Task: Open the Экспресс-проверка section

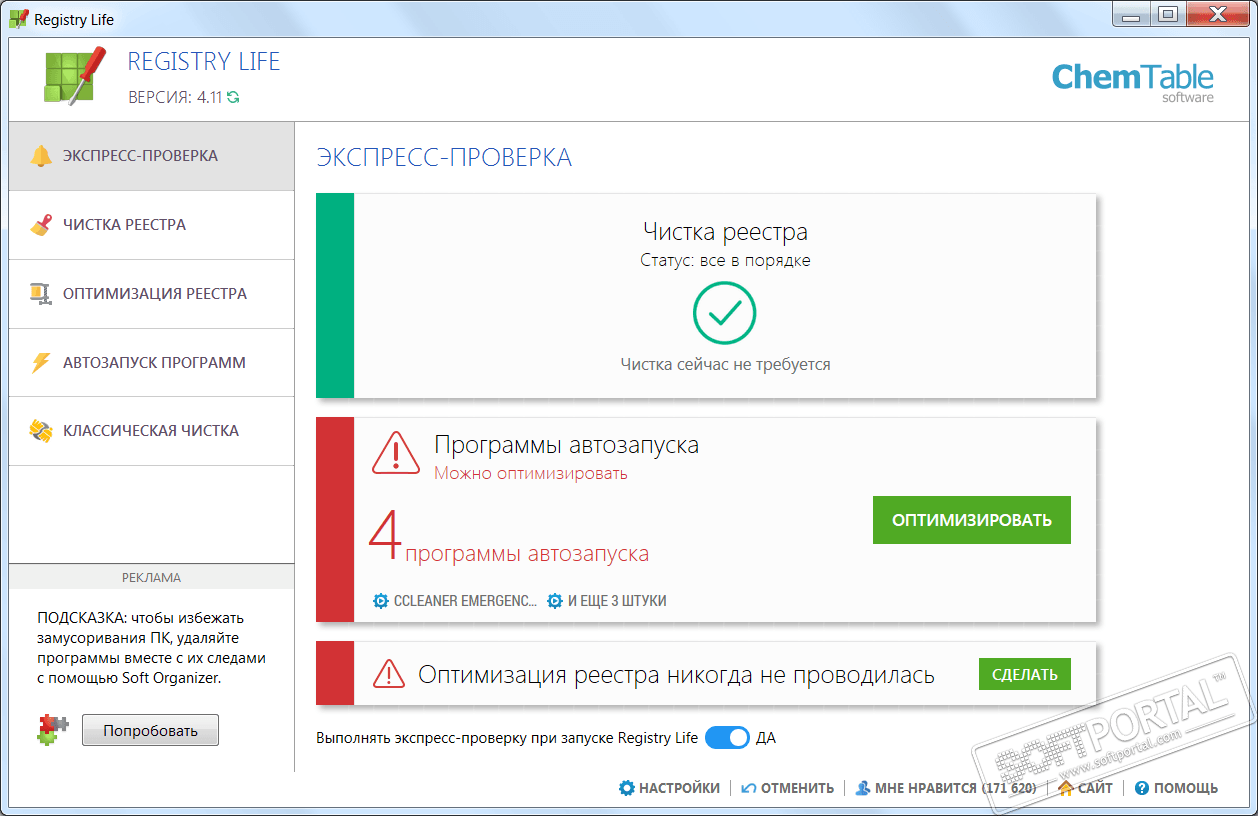Action: [x=152, y=156]
